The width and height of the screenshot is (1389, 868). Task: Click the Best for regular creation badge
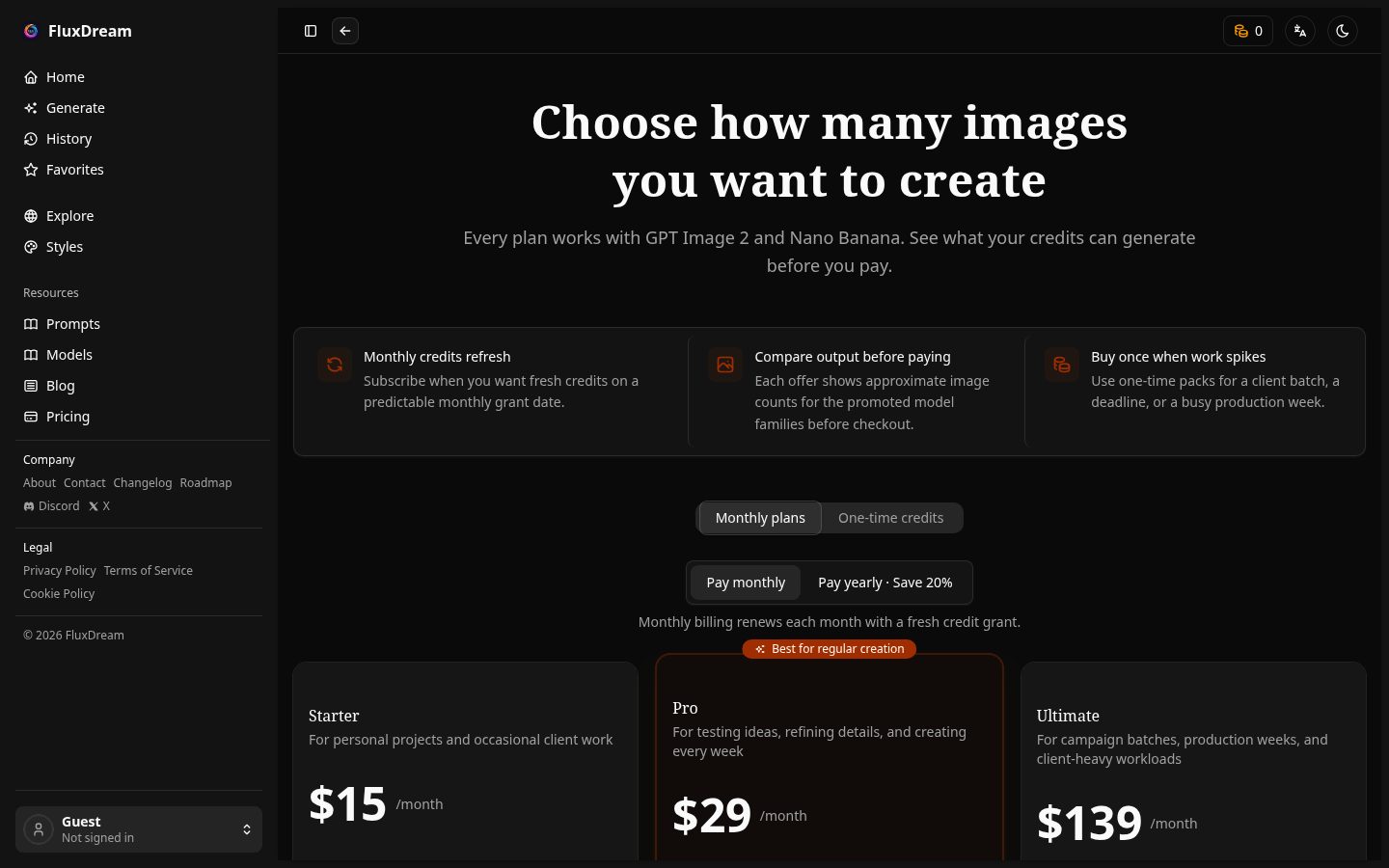830,649
